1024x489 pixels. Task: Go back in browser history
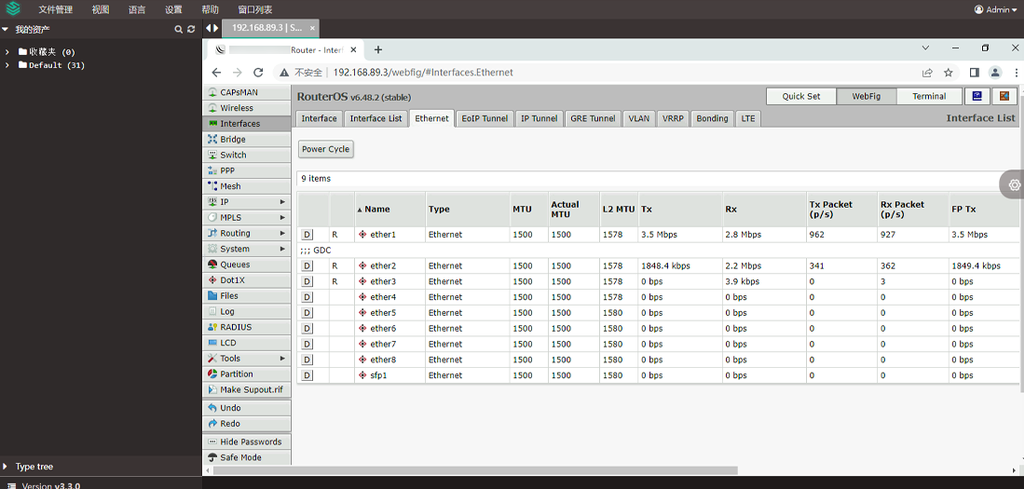(216, 72)
